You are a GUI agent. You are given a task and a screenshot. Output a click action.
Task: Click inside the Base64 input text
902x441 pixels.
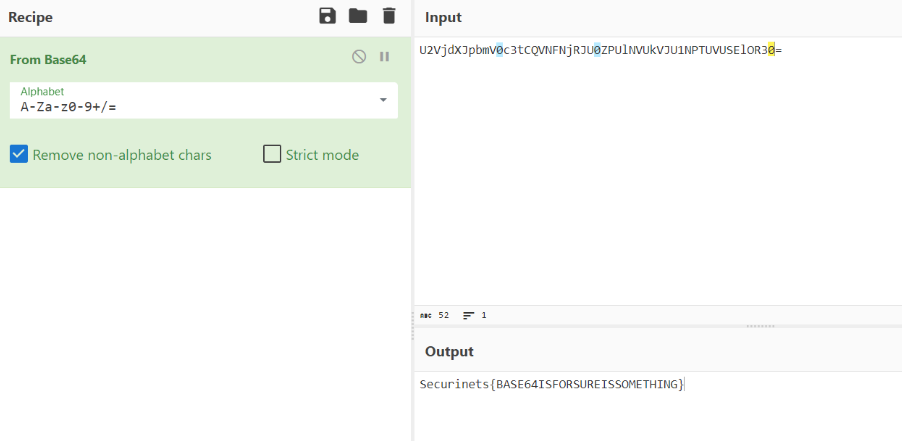tap(601, 51)
